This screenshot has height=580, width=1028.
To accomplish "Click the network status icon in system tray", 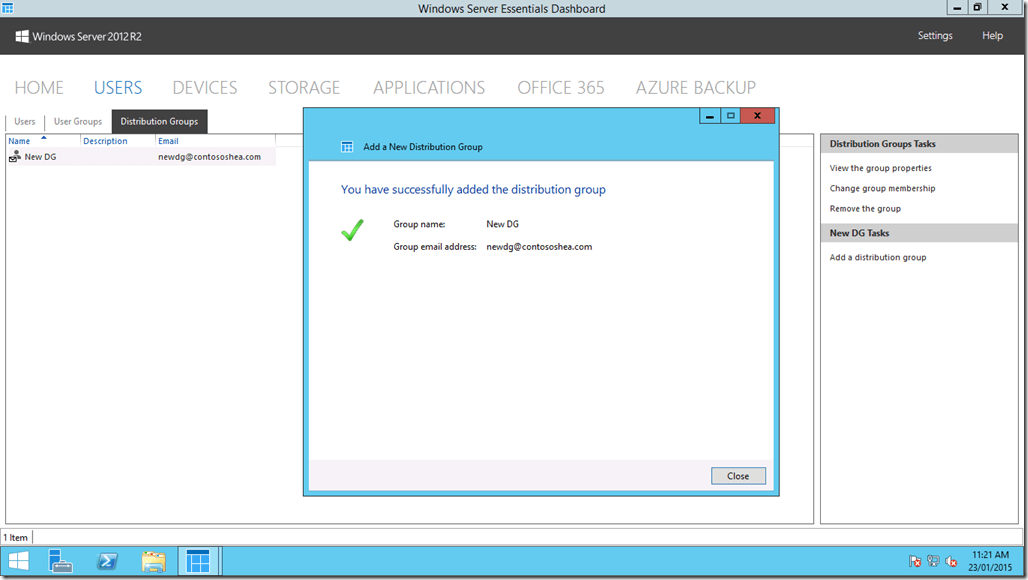I will pos(933,562).
